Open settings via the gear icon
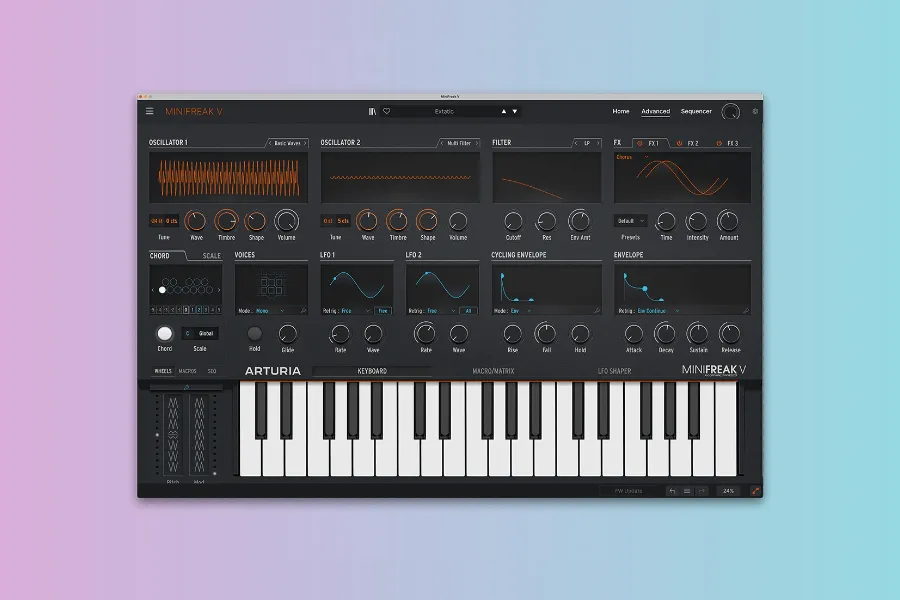The image size is (900, 600). [755, 111]
